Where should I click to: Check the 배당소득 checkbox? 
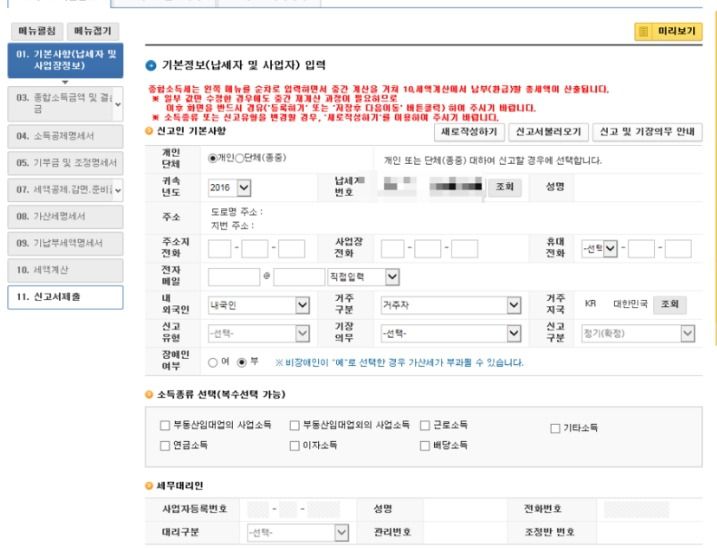point(425,446)
